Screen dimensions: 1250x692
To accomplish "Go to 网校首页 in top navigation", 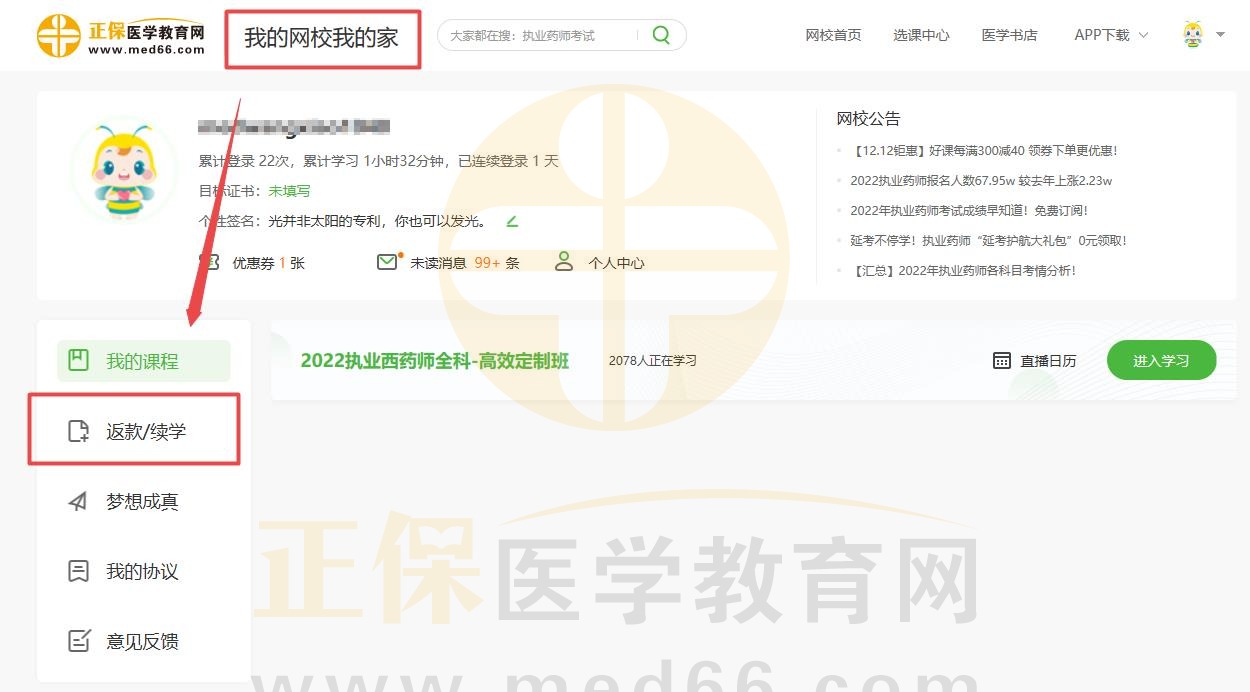I will (x=833, y=35).
